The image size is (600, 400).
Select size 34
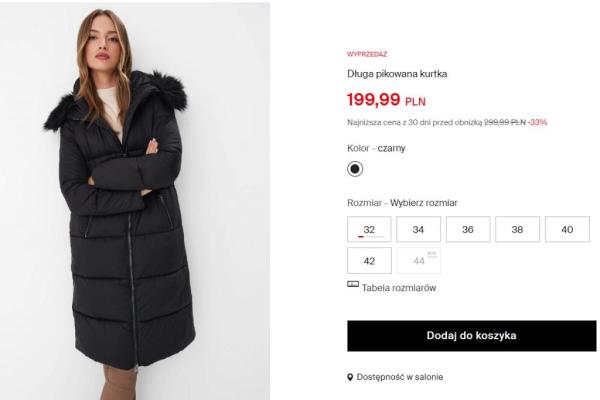pyautogui.click(x=418, y=230)
